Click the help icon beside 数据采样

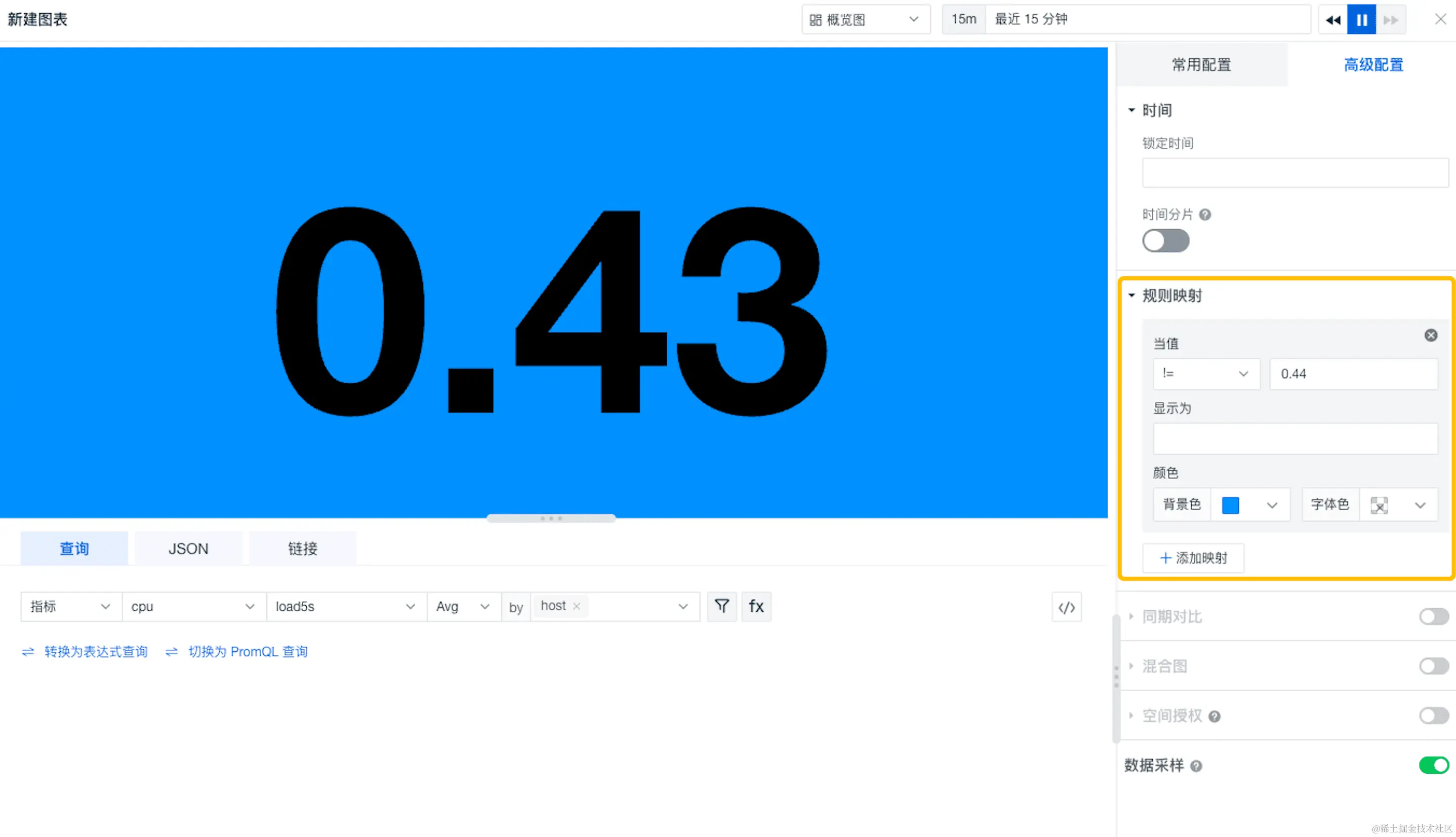pyautogui.click(x=1196, y=766)
